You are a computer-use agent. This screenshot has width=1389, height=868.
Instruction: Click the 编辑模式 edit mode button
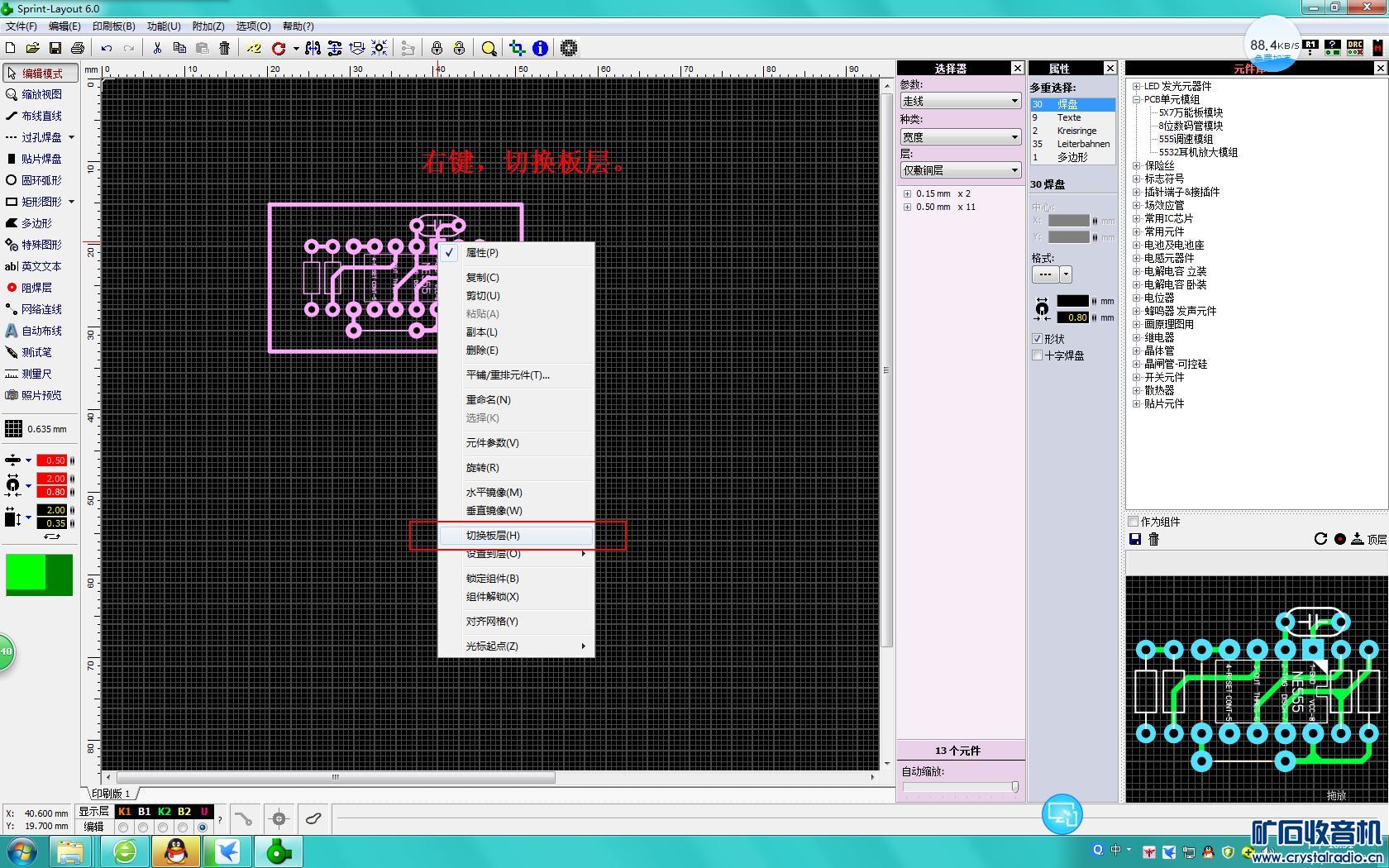[40, 73]
